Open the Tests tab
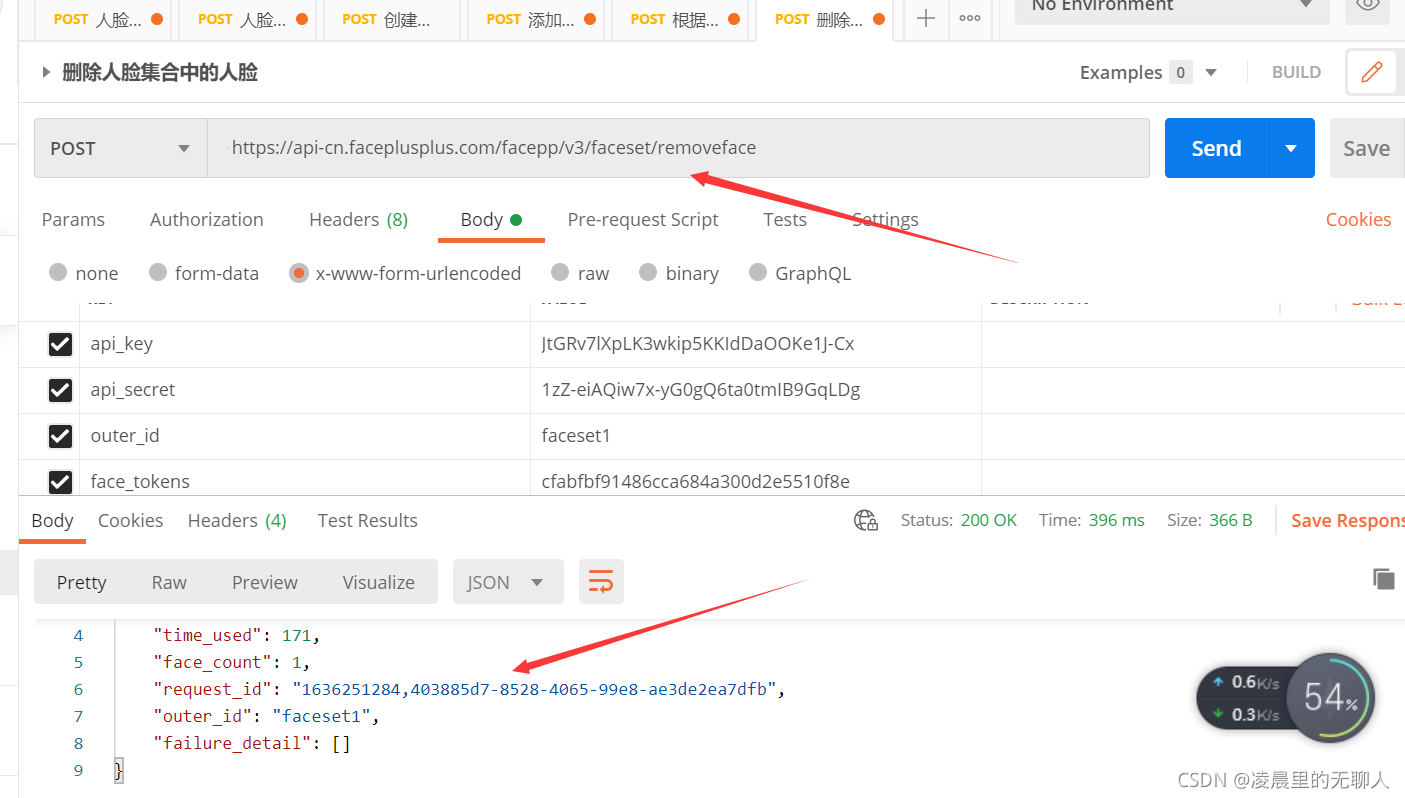This screenshot has width=1405, height=798. [785, 220]
